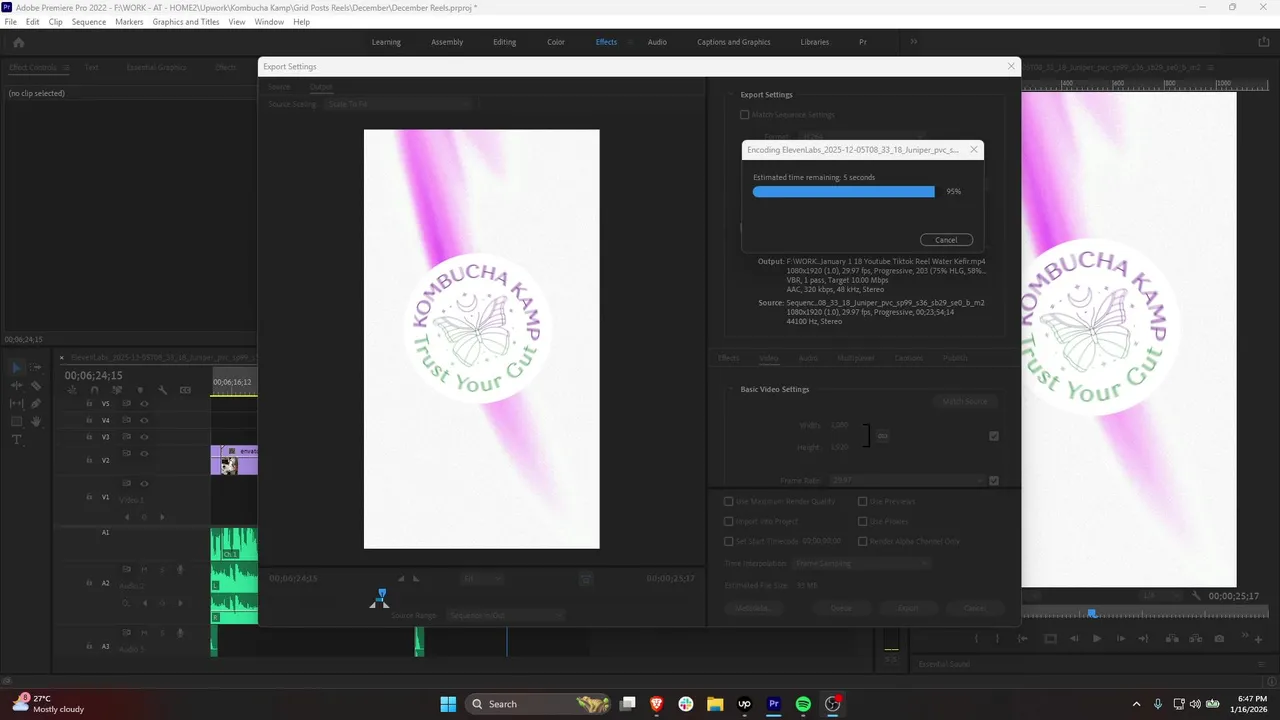Open Essential Sound panel menu

pyautogui.click(x=1262, y=664)
